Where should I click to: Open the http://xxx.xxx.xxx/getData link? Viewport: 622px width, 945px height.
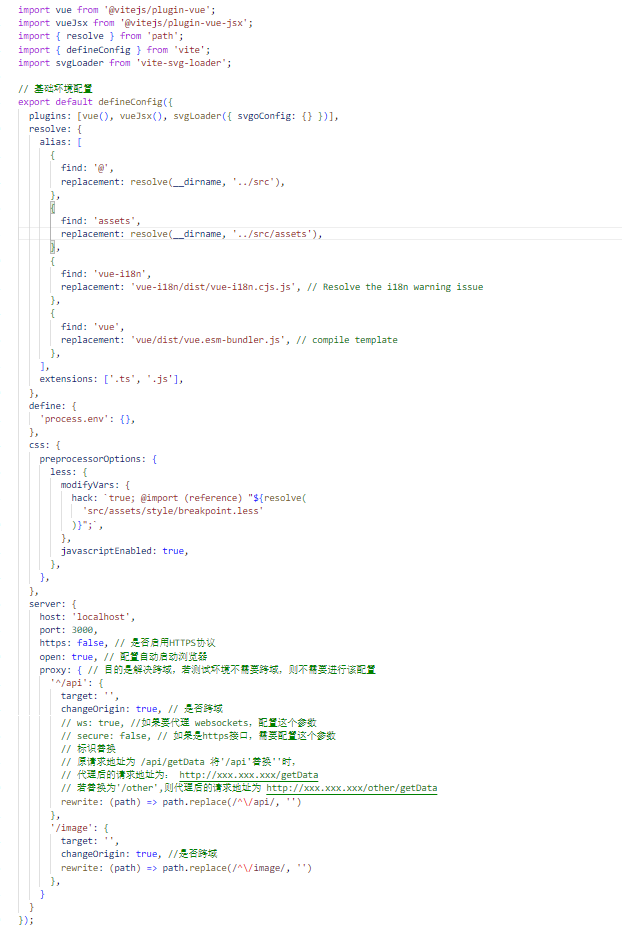[248, 774]
